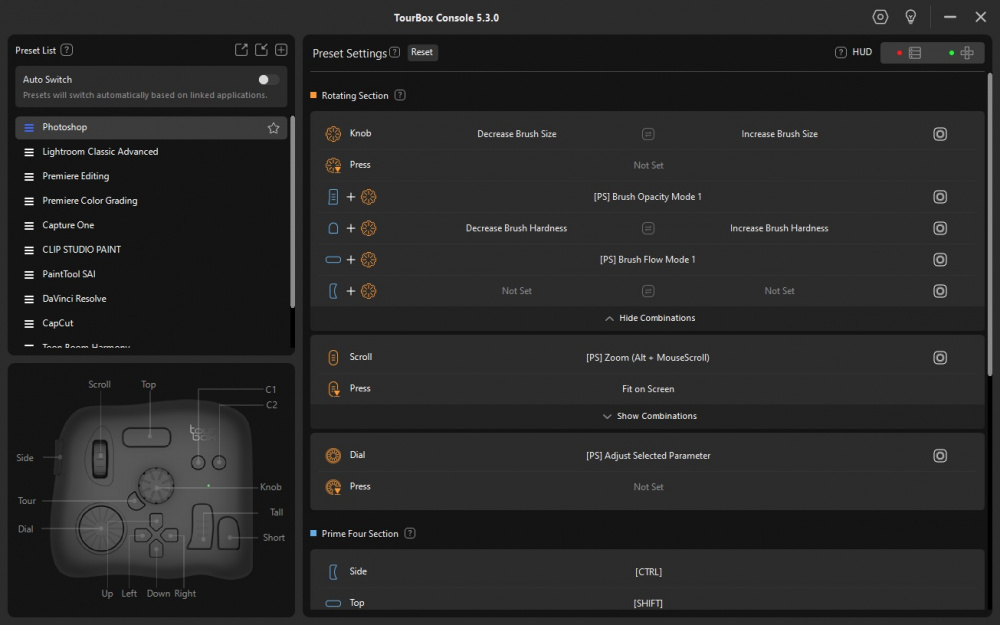Toggle the HUD D-pad view with green dot
Screen dimensions: 1000x625
960,53
